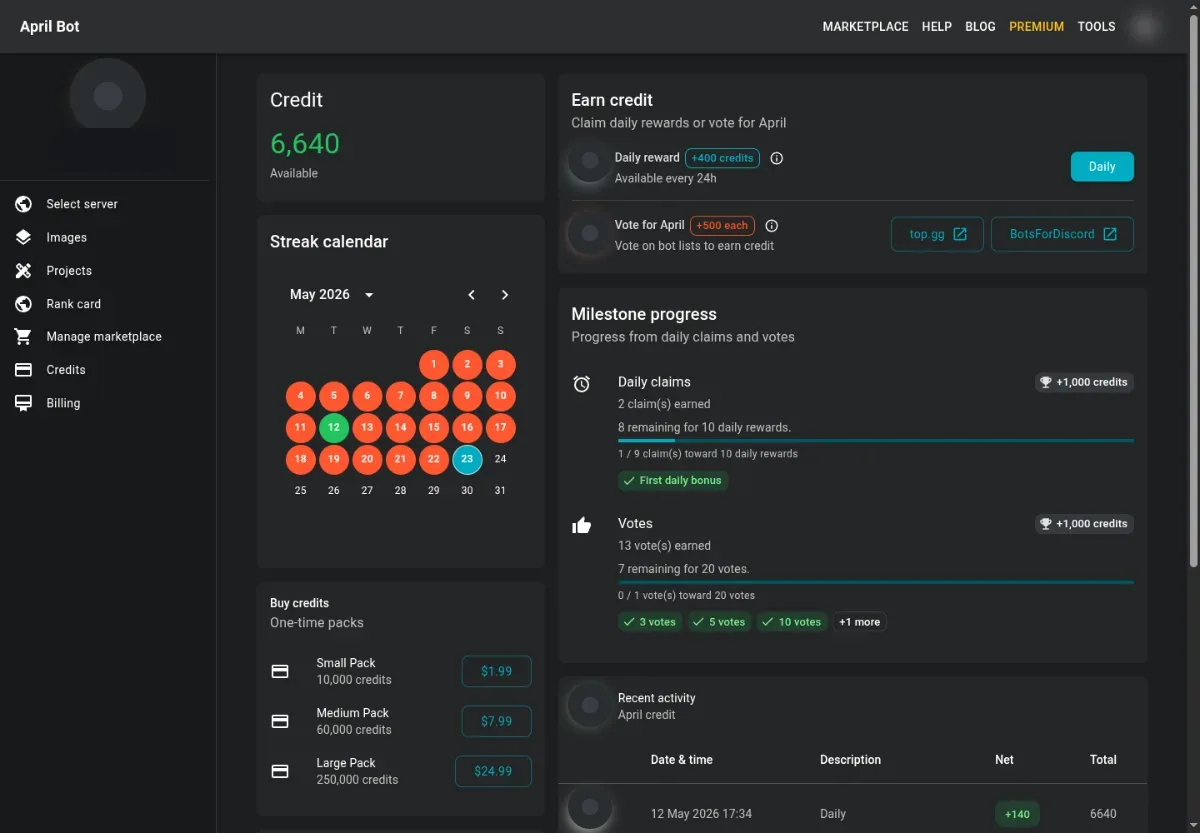Click the Description column header
This screenshot has width=1200, height=833.
(x=851, y=760)
